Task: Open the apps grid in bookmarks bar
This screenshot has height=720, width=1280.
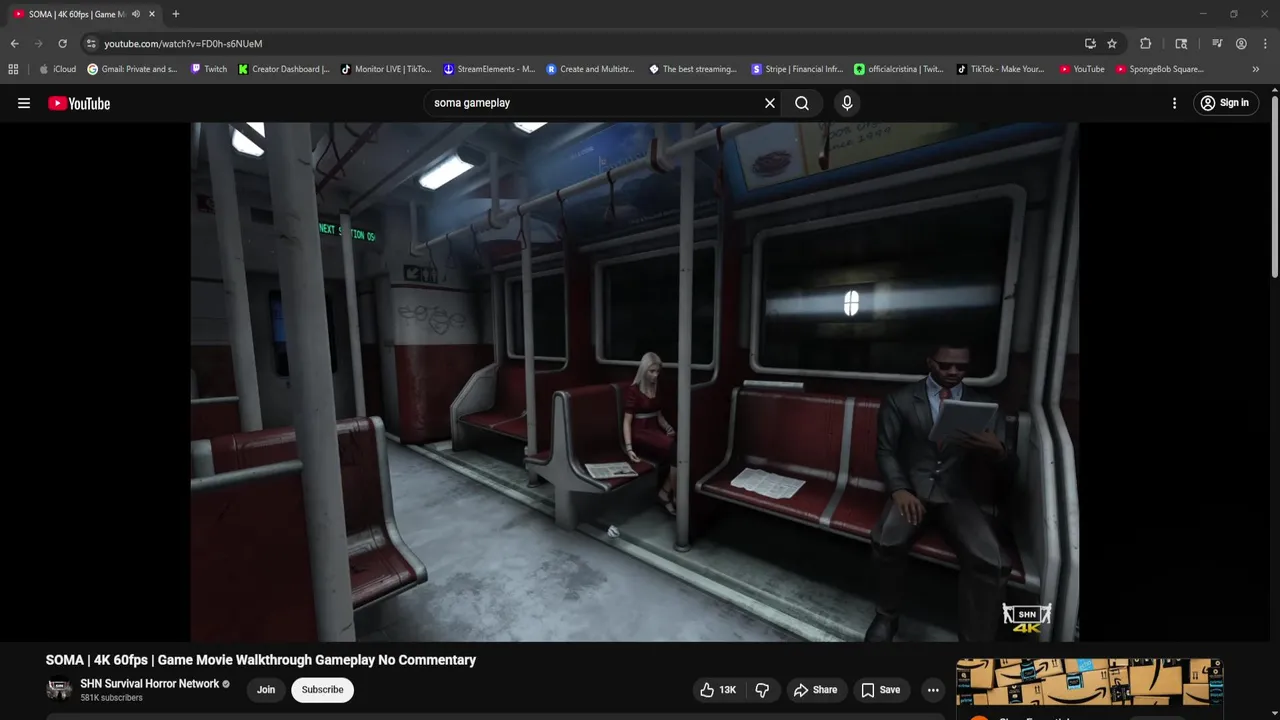Action: pyautogui.click(x=13, y=69)
